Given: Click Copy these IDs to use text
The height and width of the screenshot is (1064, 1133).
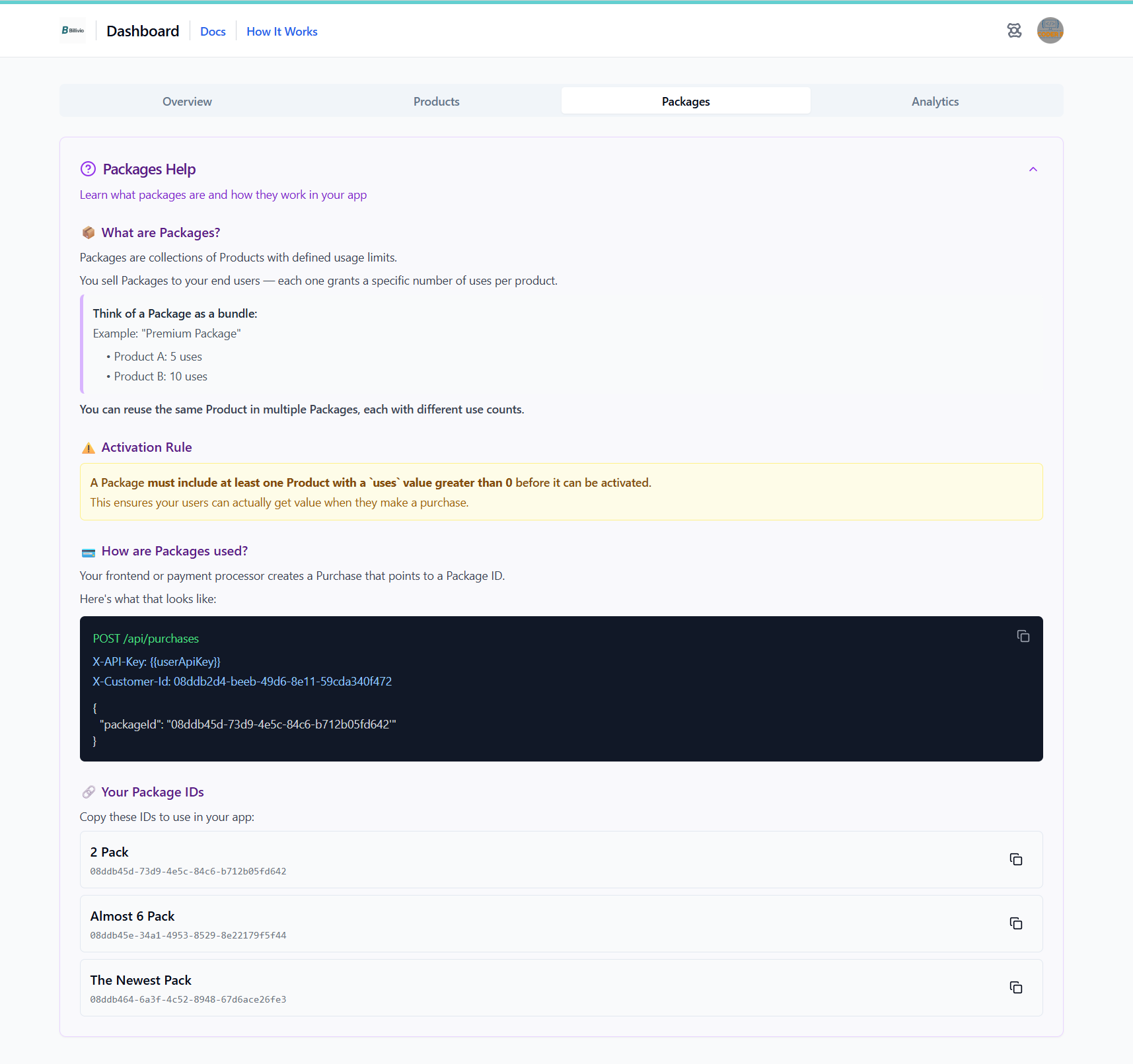Looking at the screenshot, I should (x=167, y=817).
